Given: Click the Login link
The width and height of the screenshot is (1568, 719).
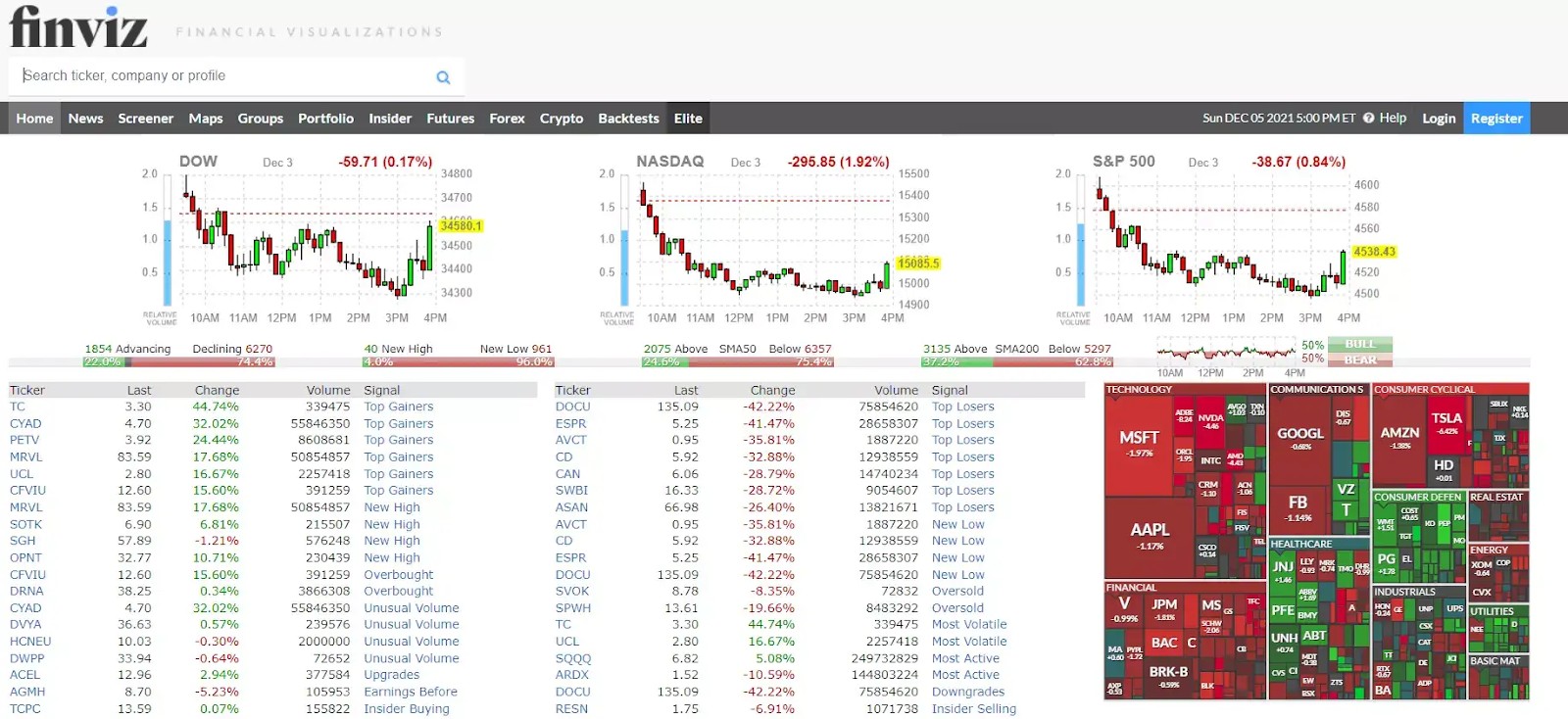Looking at the screenshot, I should [1439, 119].
